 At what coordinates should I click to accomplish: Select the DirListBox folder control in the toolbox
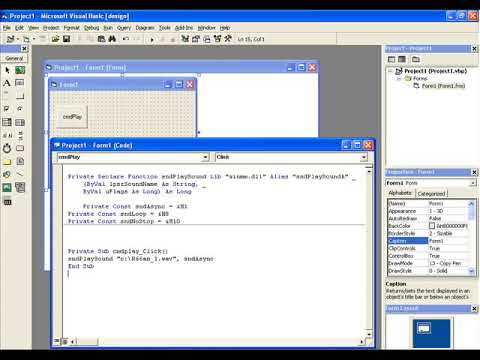[x=7, y=162]
